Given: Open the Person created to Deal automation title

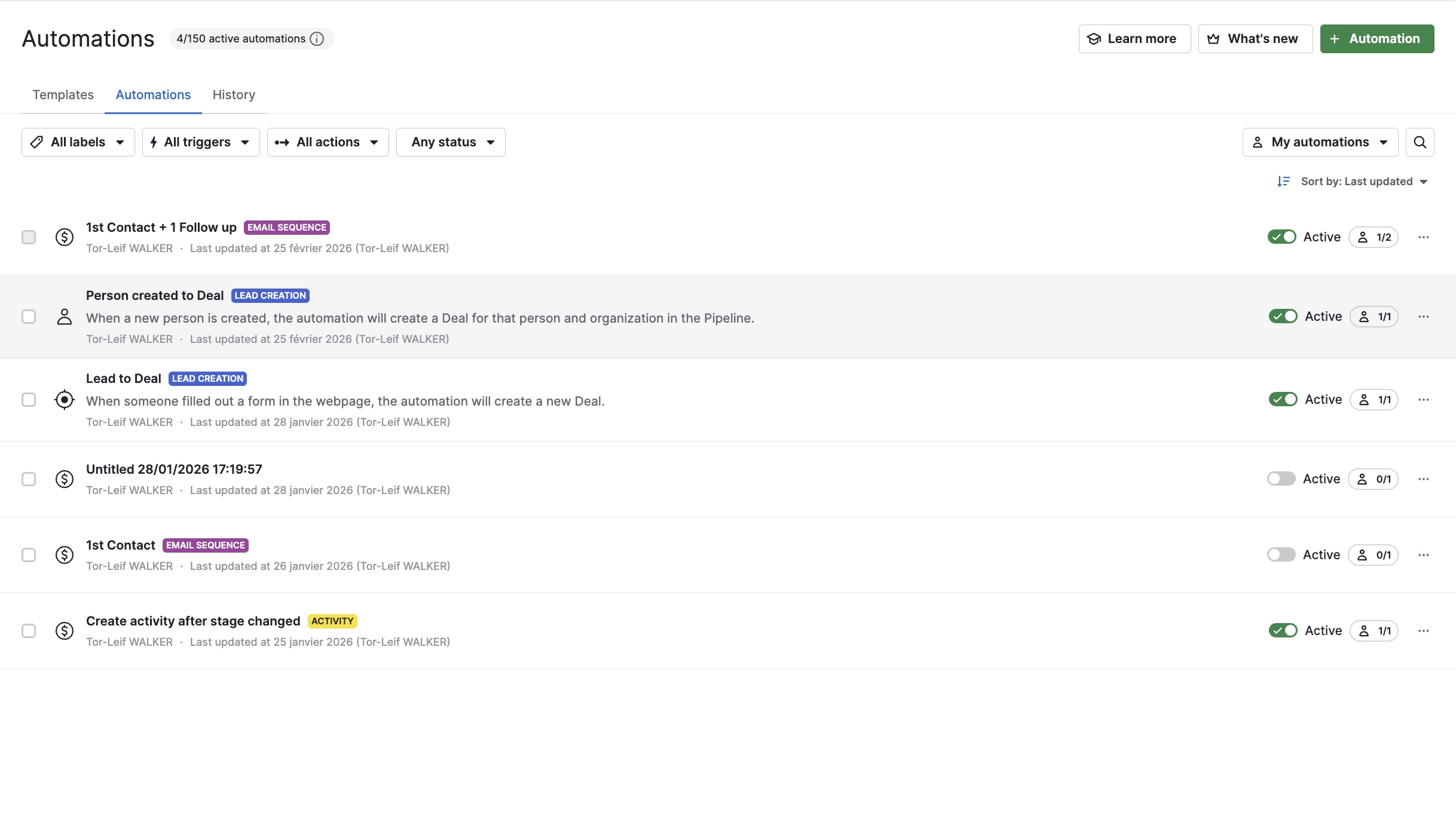Looking at the screenshot, I should 155,296.
